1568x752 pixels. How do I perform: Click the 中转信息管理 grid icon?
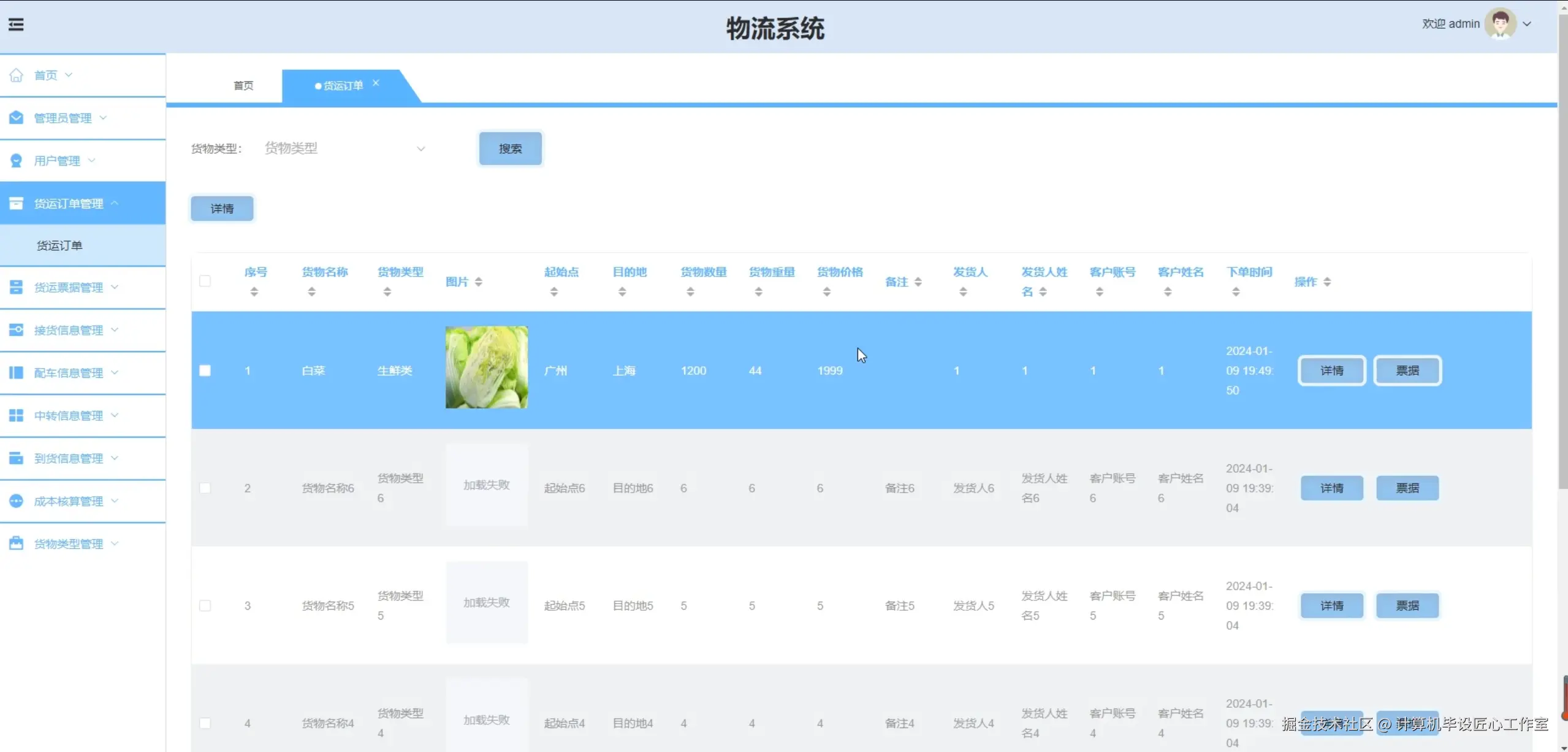pos(17,416)
